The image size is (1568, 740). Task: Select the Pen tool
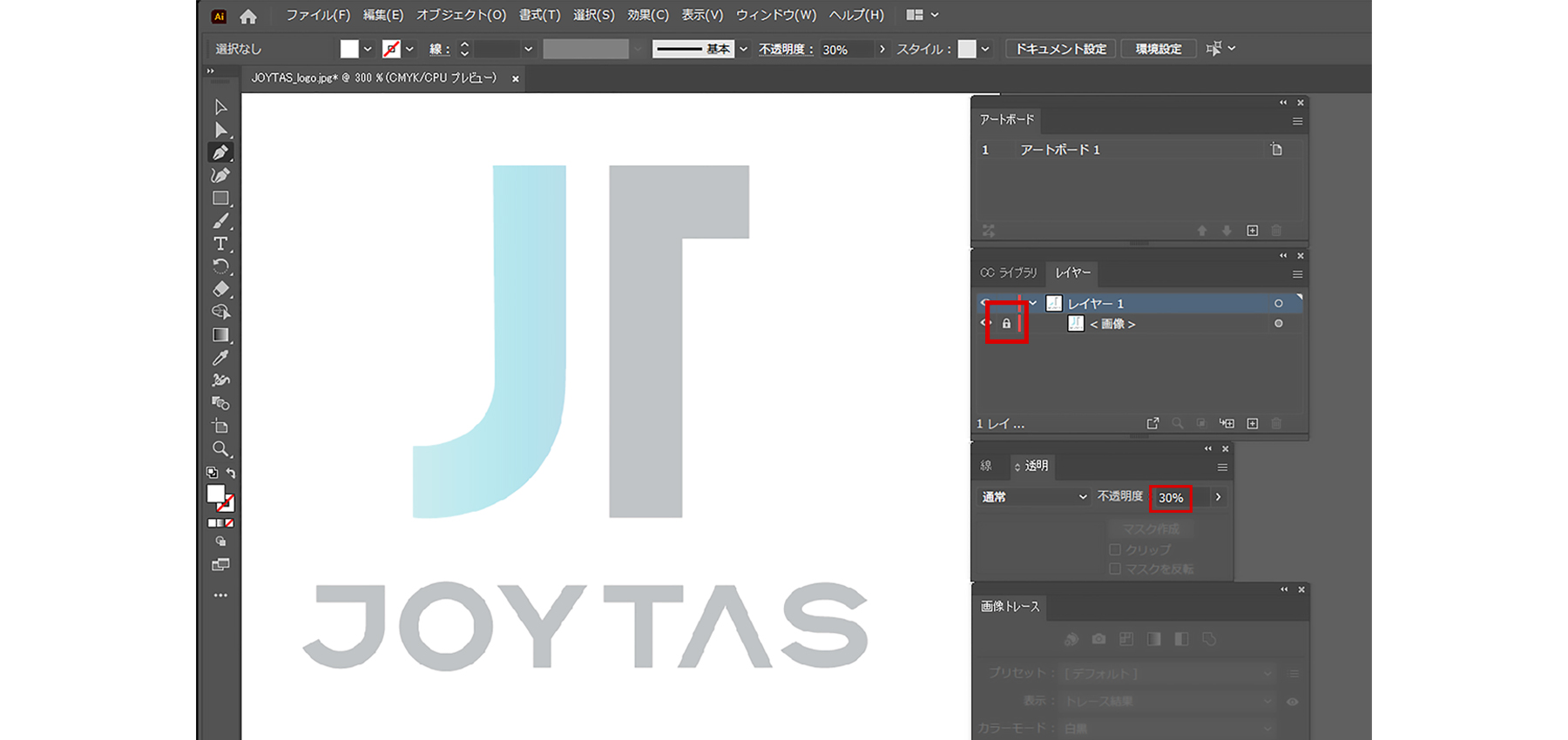pyautogui.click(x=220, y=152)
